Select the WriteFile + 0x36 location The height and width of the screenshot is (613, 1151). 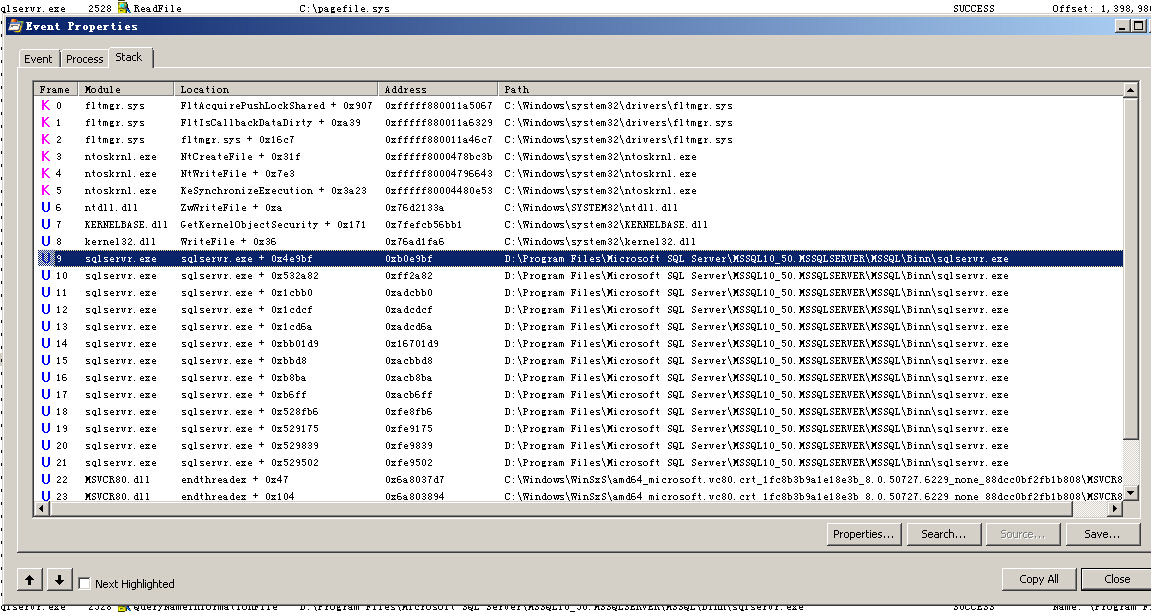point(228,242)
